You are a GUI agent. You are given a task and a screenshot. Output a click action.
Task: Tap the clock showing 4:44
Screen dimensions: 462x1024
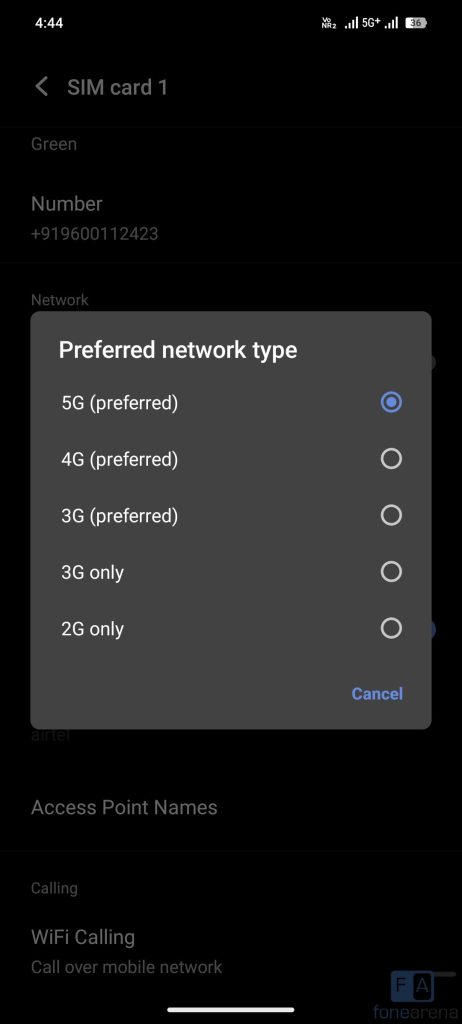pos(49,23)
